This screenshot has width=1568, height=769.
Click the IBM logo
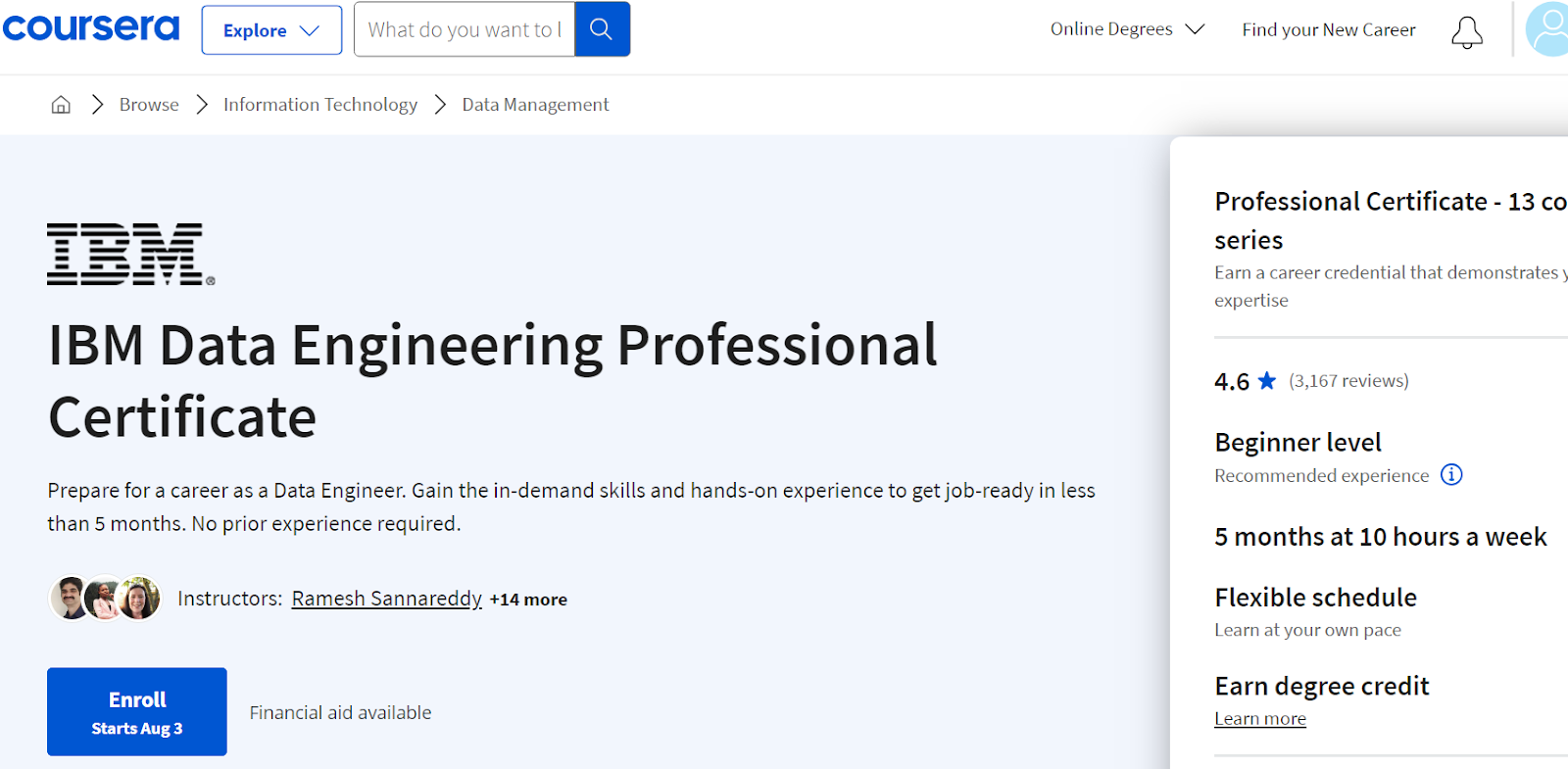[130, 255]
